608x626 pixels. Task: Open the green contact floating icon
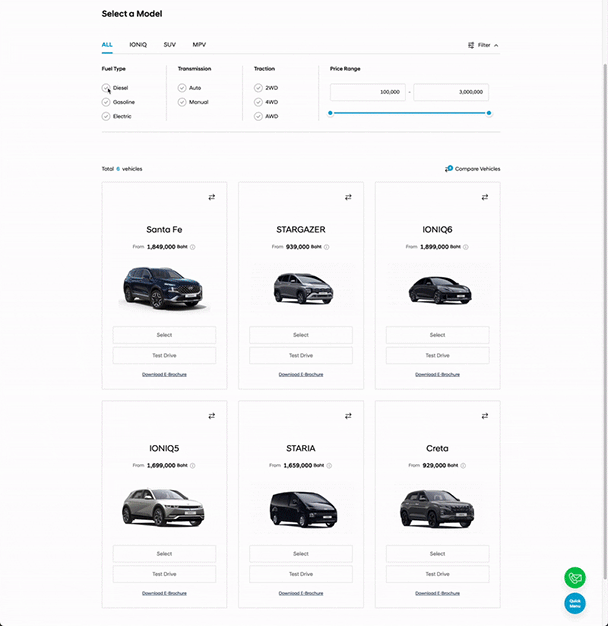click(x=574, y=578)
